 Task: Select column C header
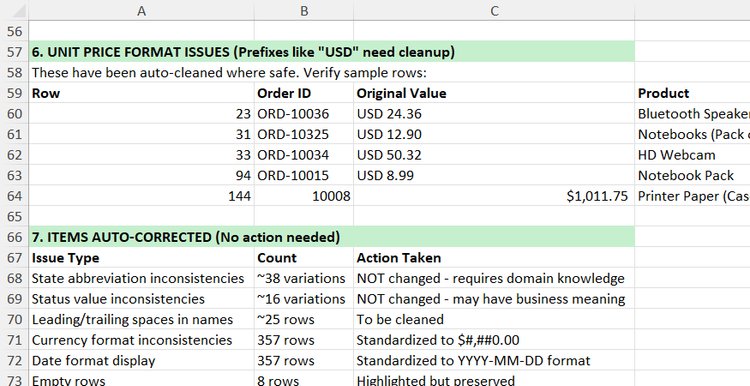coord(495,11)
